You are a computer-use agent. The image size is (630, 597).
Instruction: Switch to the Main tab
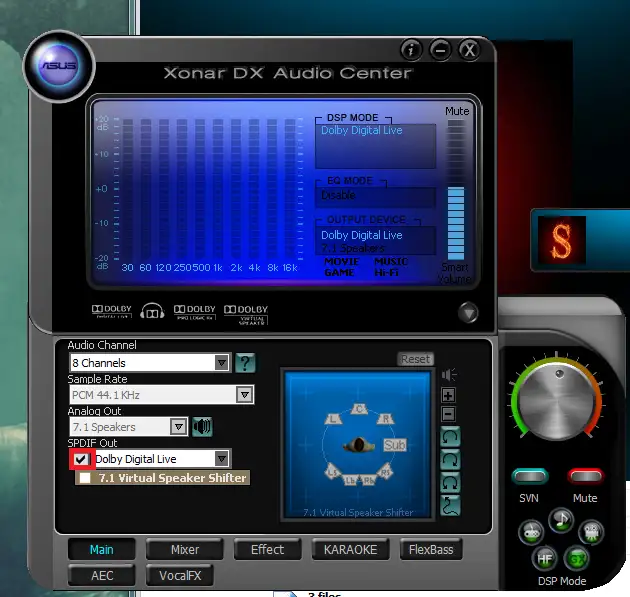click(102, 550)
